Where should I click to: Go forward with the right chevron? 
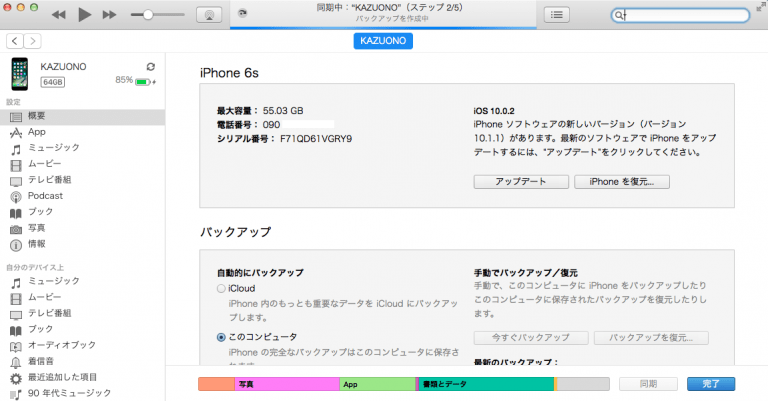tap(32, 41)
